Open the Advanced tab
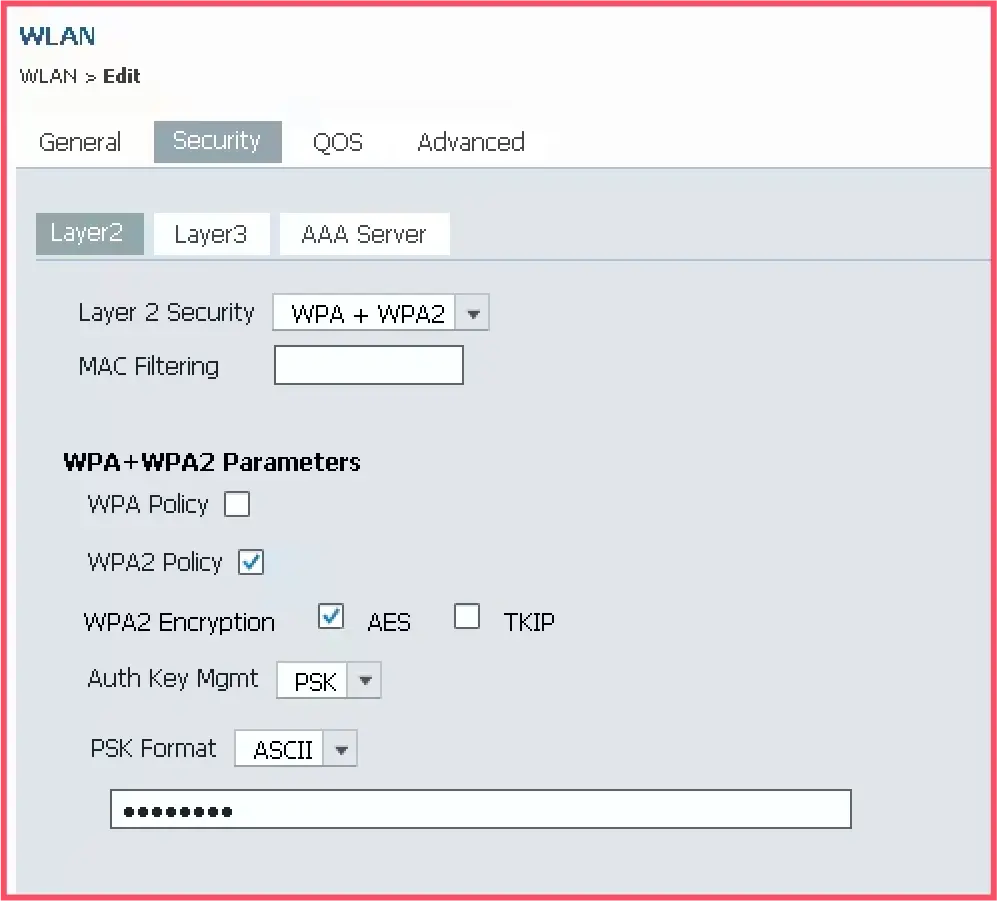This screenshot has height=901, width=997. coord(470,142)
